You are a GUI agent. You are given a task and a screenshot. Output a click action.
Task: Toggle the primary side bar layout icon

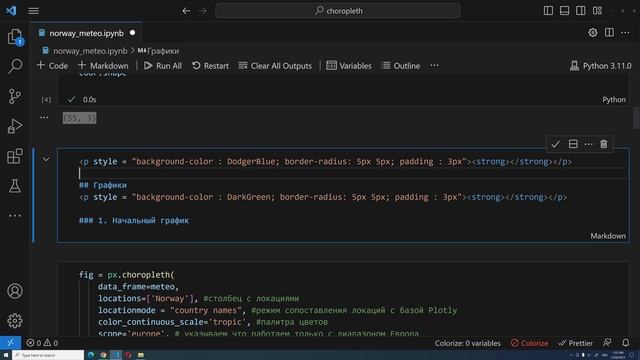[x=548, y=11]
